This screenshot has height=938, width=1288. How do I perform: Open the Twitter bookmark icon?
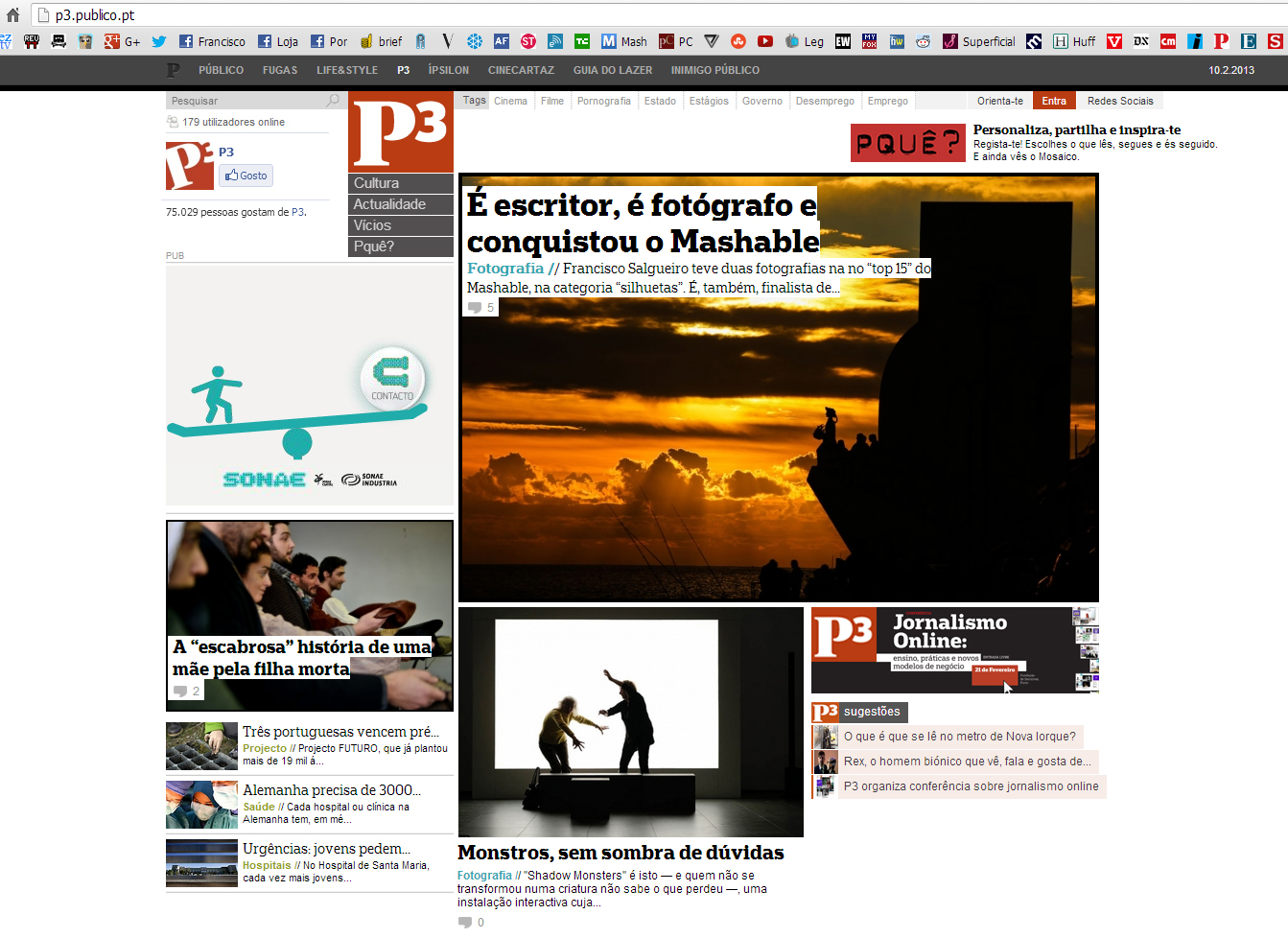[x=159, y=41]
